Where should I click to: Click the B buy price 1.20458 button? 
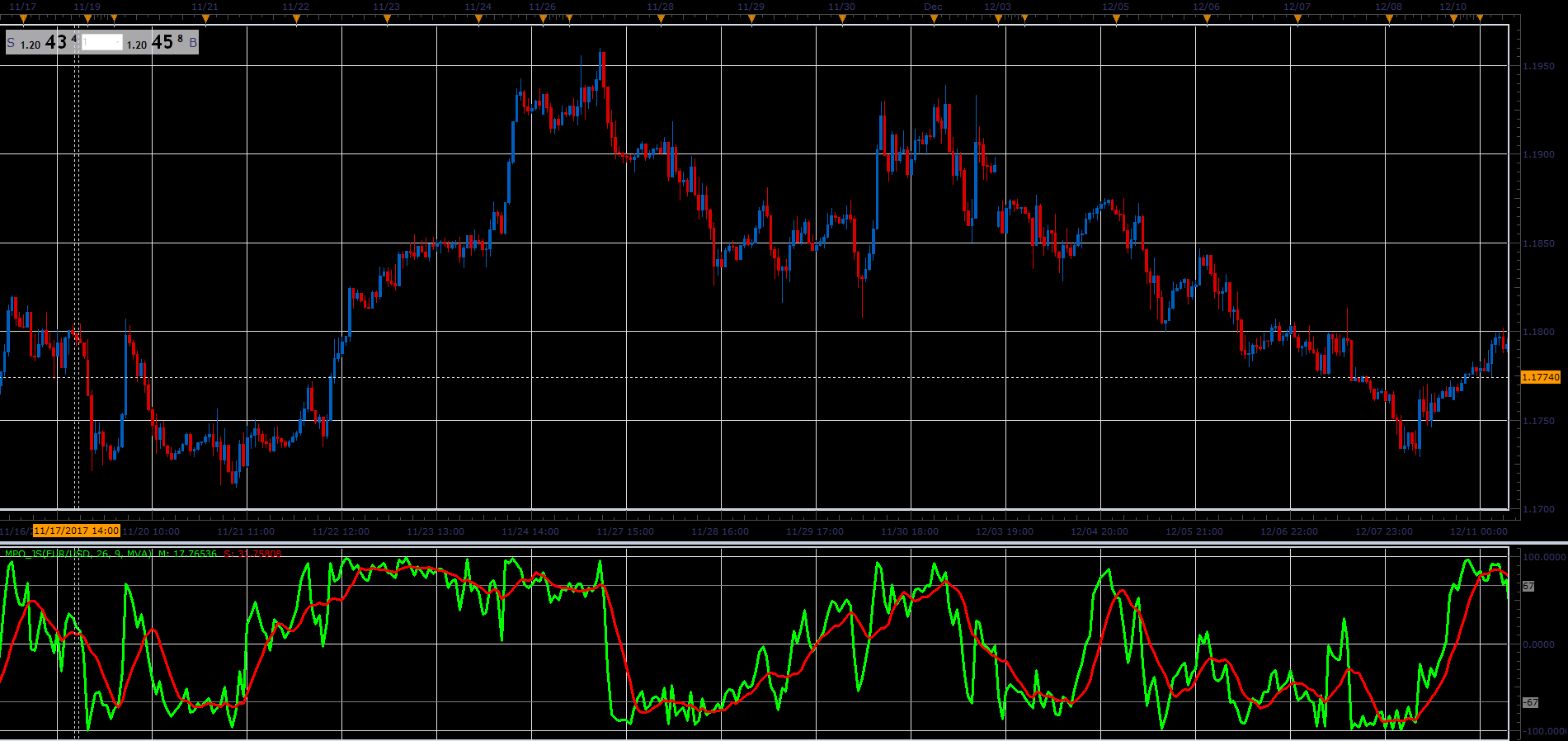click(x=162, y=42)
